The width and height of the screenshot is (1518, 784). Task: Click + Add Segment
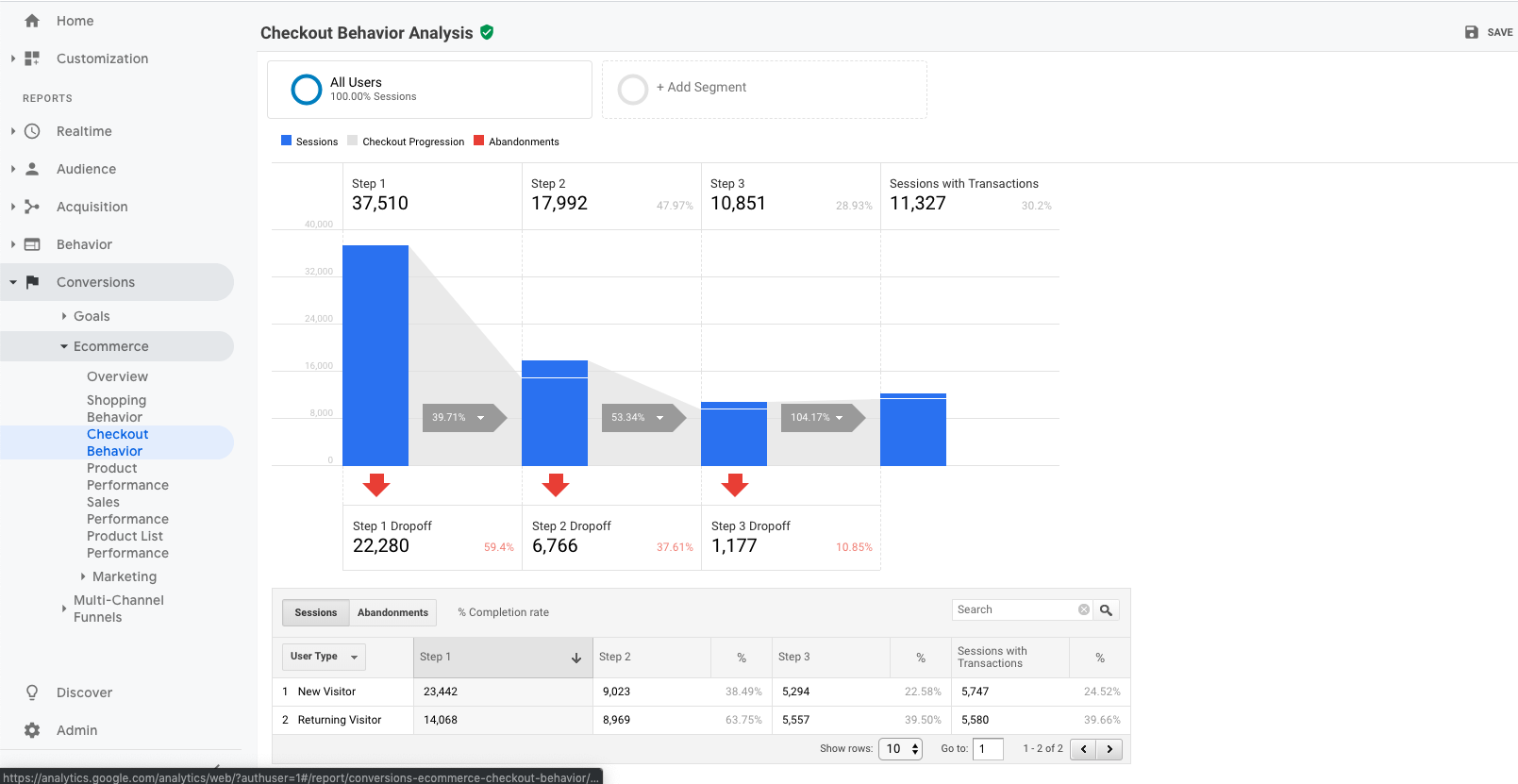point(701,87)
